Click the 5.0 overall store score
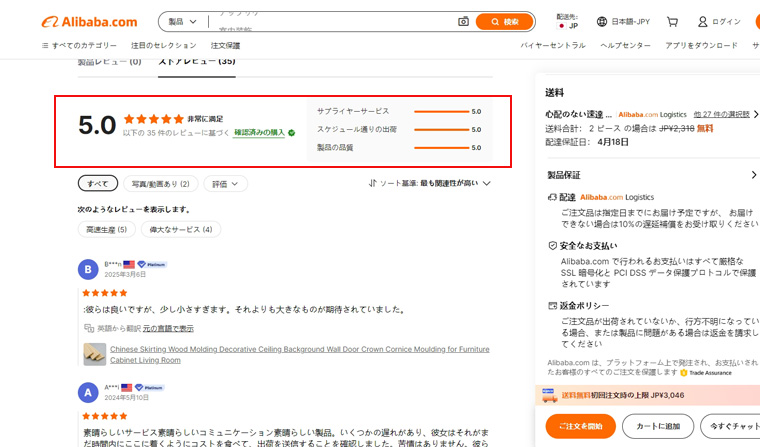Screen dimensions: 760x447 pyautogui.click(x=97, y=125)
